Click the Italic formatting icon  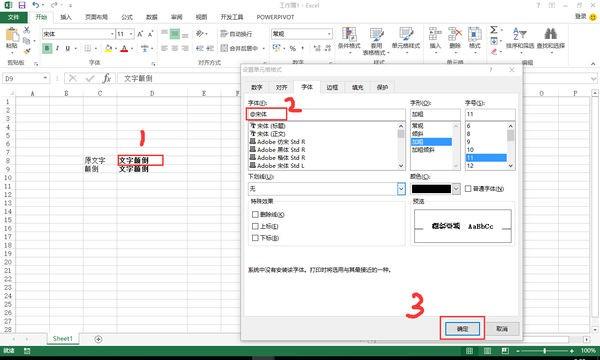[x=57, y=48]
